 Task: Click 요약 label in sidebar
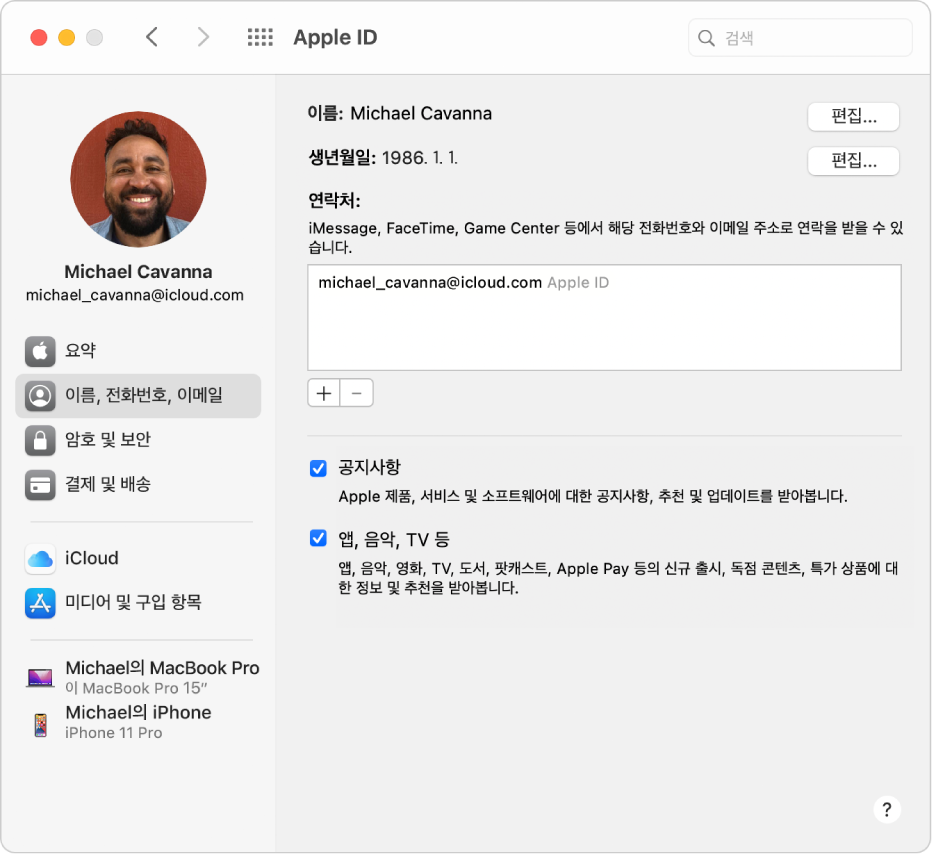click(x=81, y=351)
